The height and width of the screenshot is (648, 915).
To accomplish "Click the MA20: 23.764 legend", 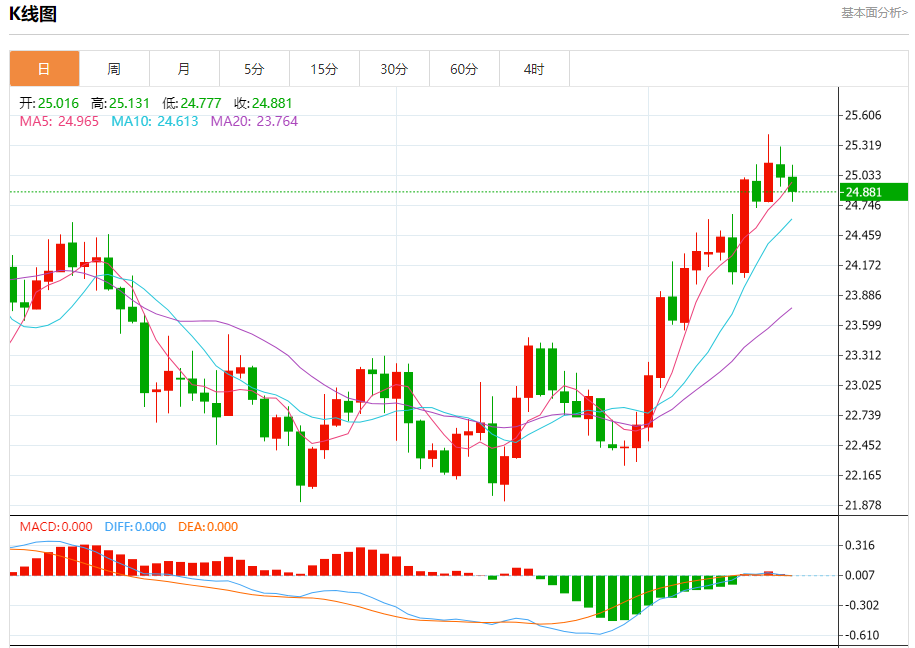I will coord(254,121).
